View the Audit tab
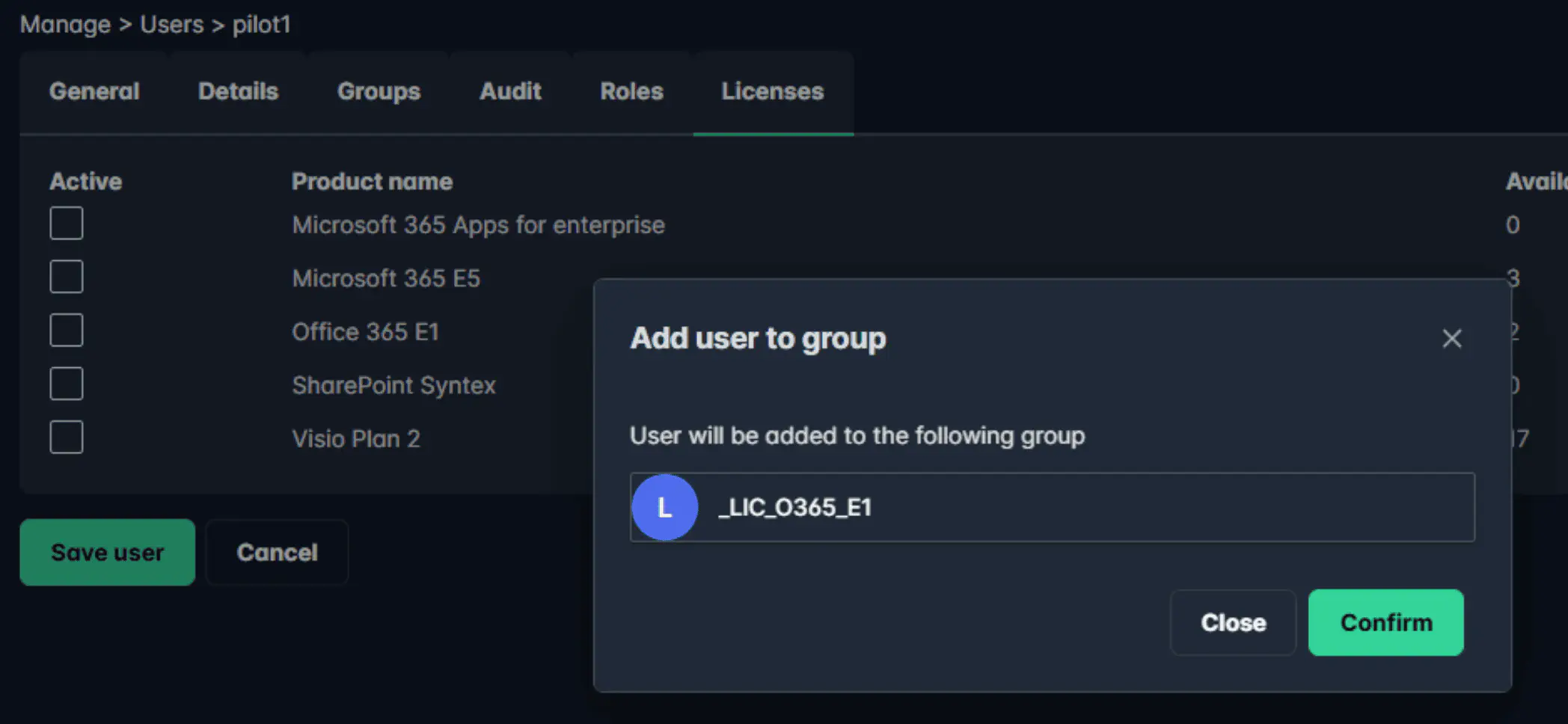 pyautogui.click(x=510, y=91)
